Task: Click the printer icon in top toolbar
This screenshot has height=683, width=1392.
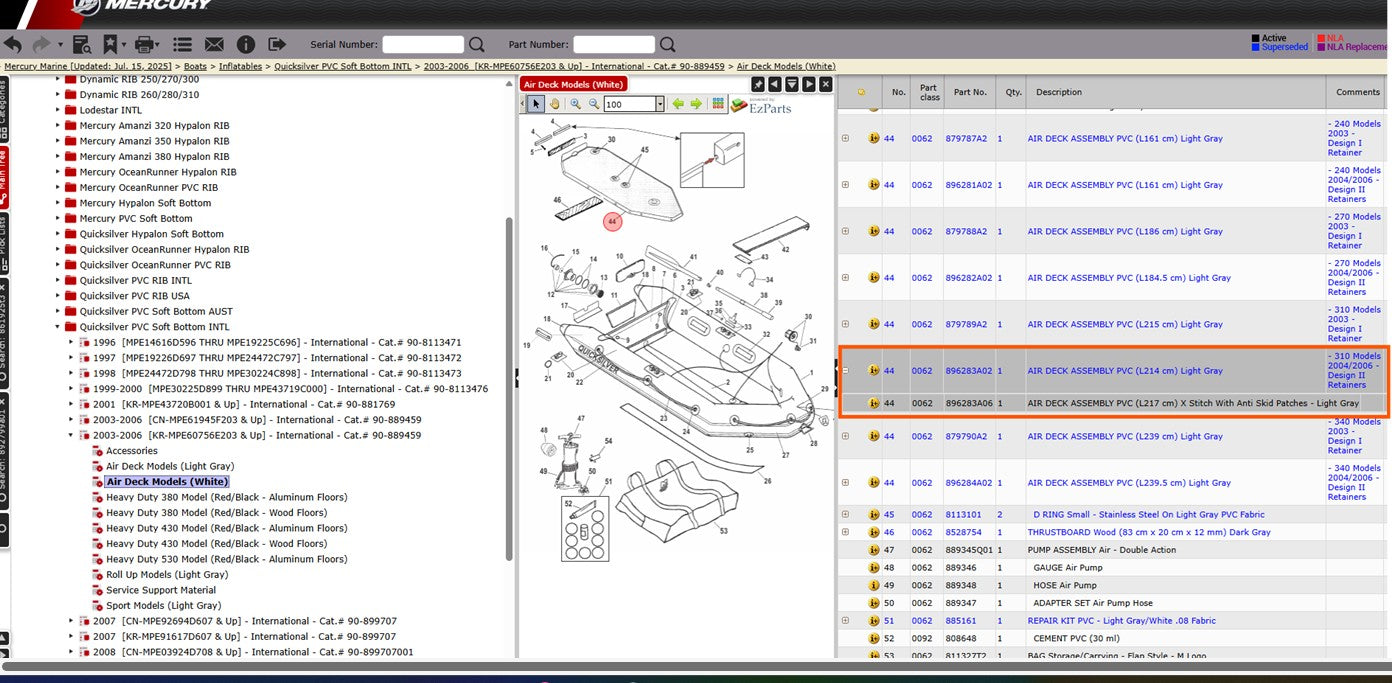Action: pyautogui.click(x=145, y=44)
